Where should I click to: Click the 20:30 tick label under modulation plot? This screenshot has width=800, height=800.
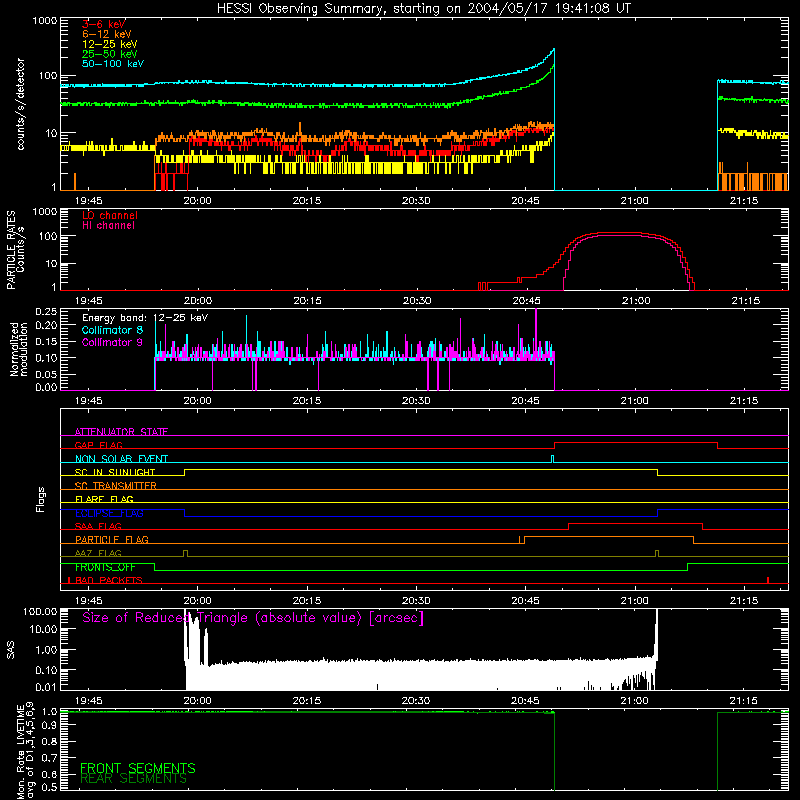(416, 401)
